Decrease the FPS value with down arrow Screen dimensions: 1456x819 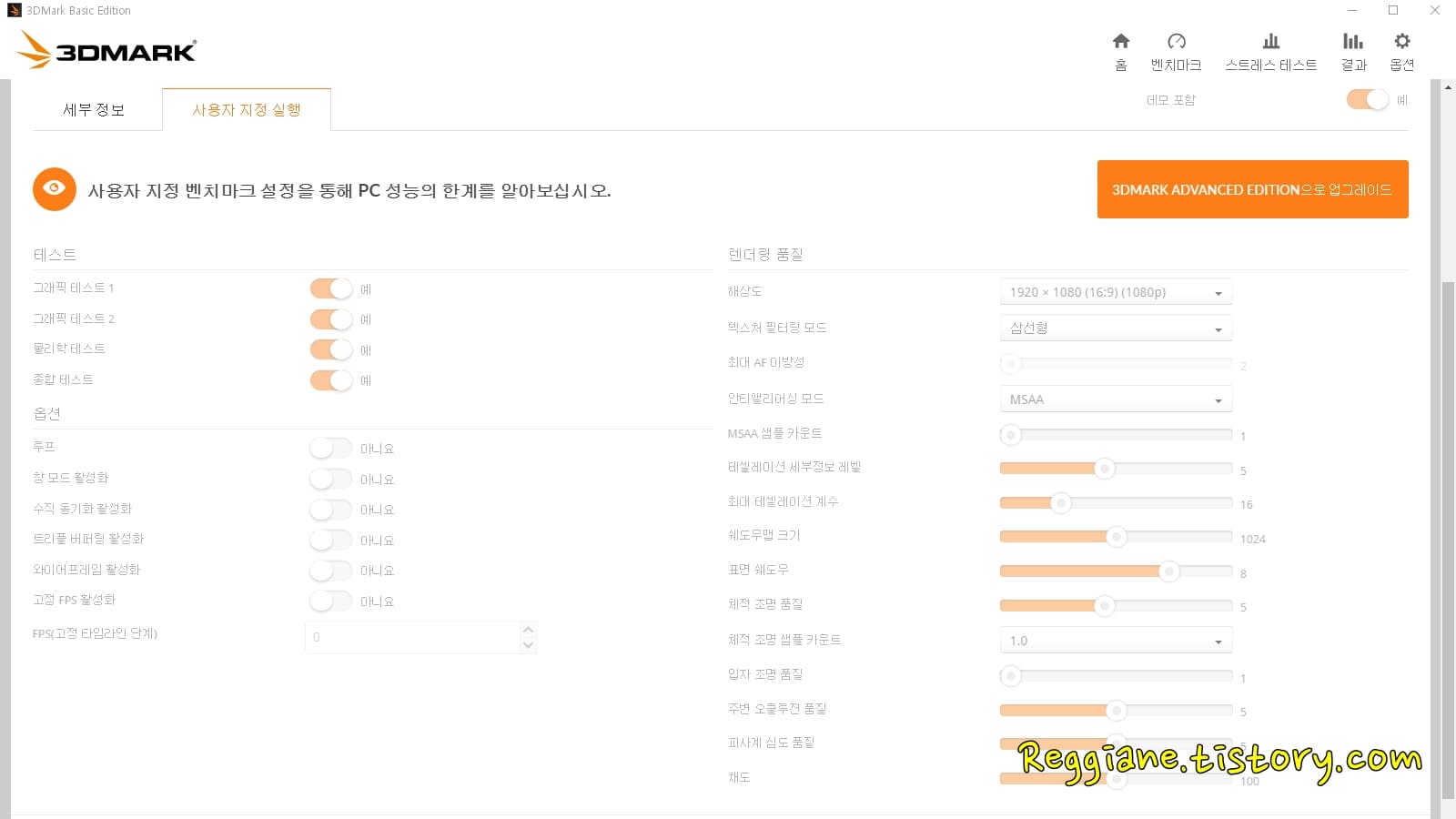click(528, 645)
